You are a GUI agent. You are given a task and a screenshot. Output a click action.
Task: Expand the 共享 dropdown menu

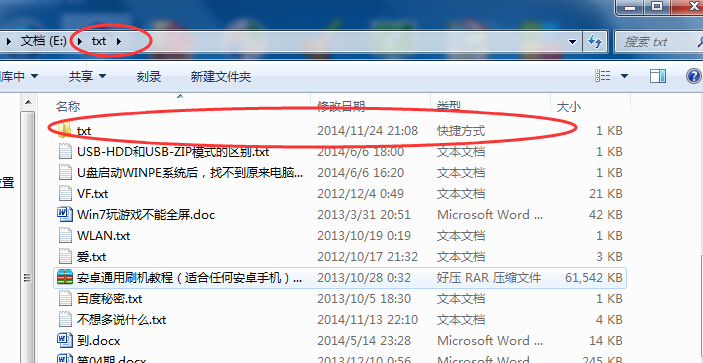102,76
